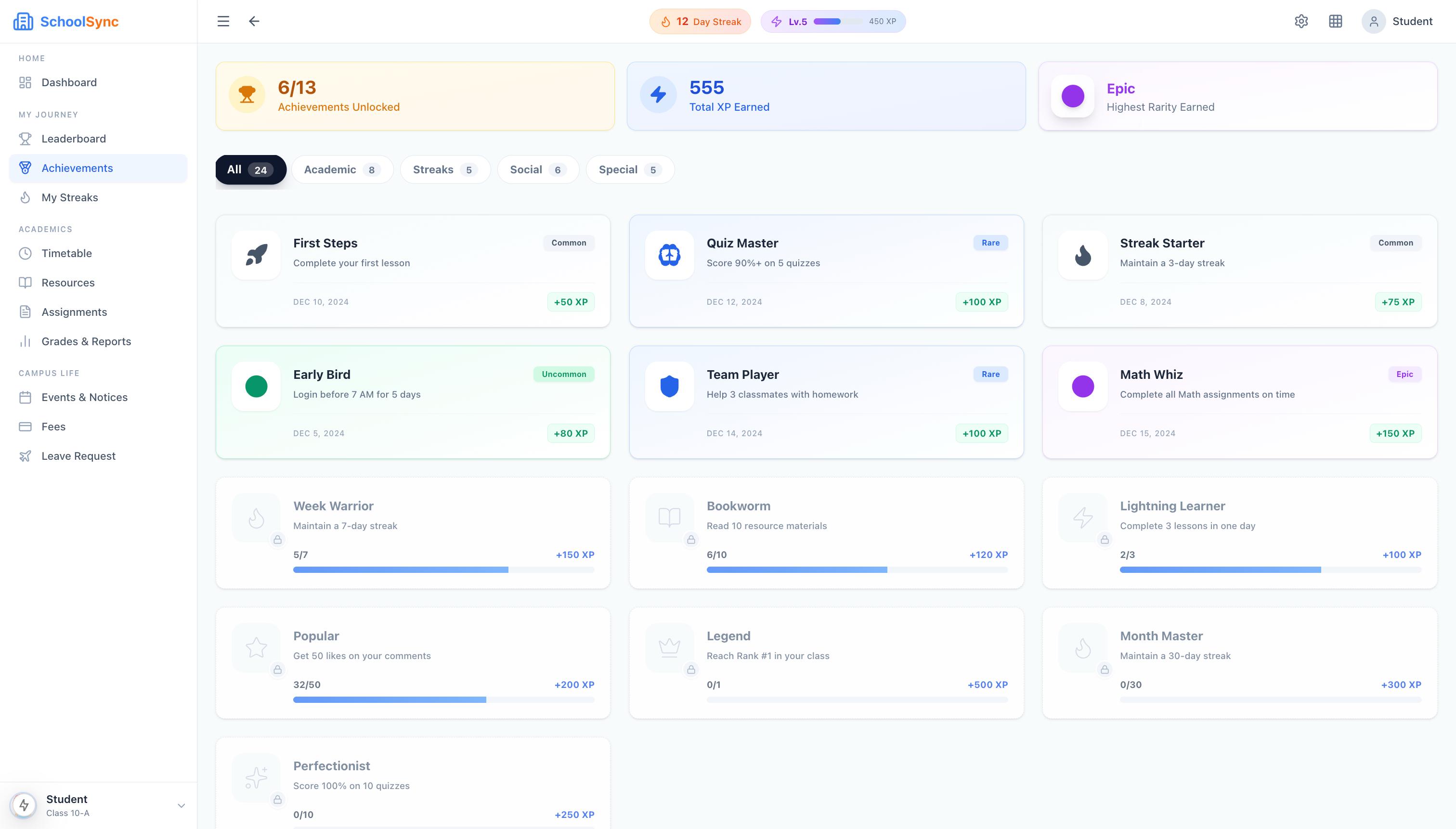The width and height of the screenshot is (1456, 829).
Task: Click the Week Warrior lock icon
Action: click(x=277, y=540)
